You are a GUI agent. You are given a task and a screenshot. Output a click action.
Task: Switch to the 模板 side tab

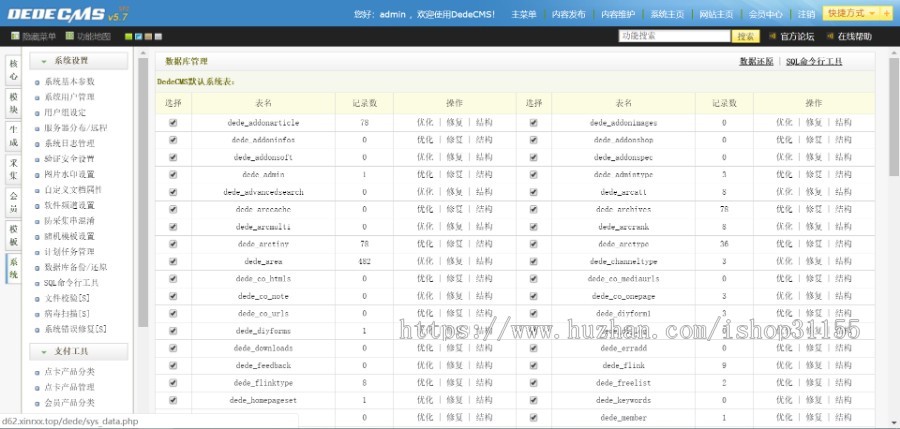pyautogui.click(x=13, y=236)
